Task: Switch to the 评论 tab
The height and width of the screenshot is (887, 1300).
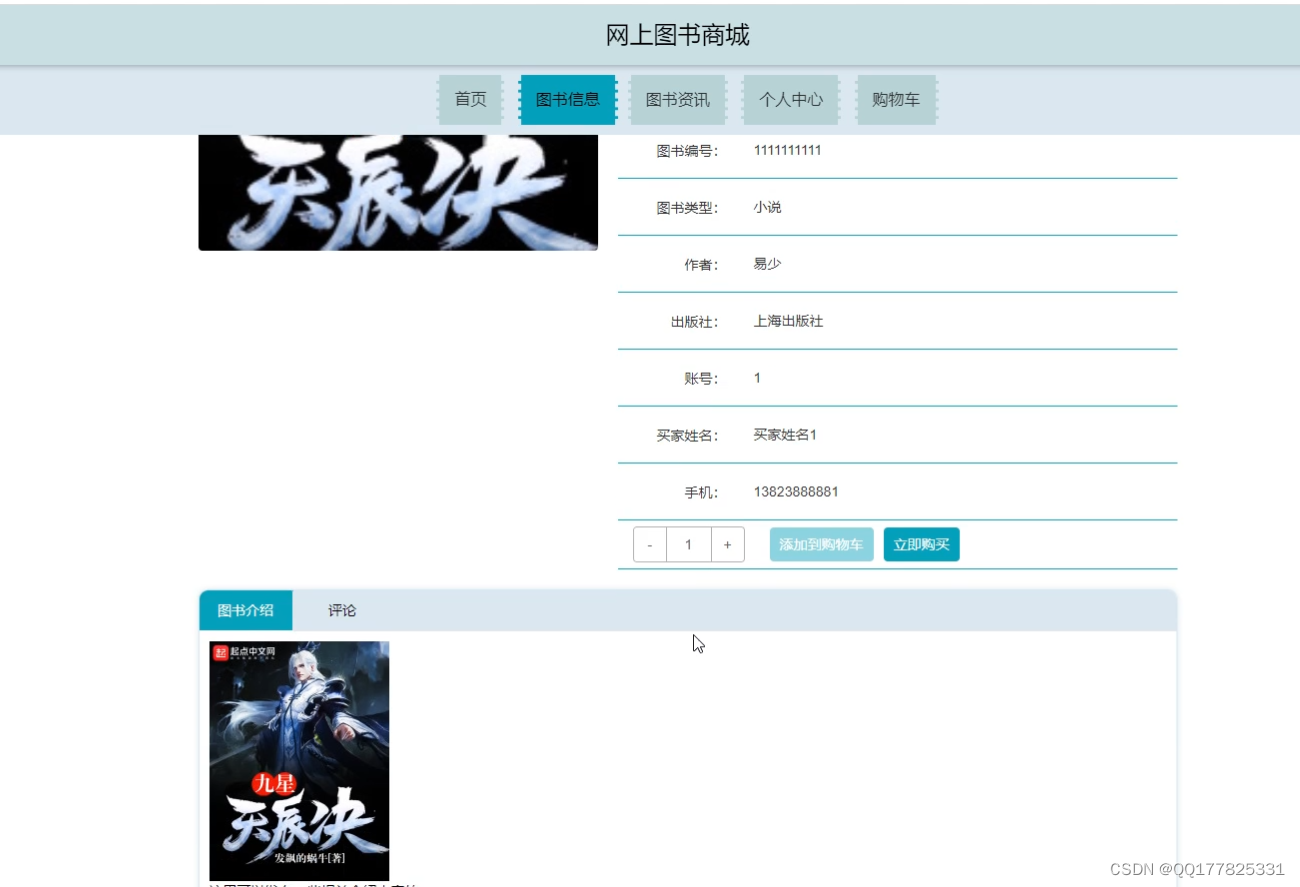Action: pos(342,611)
